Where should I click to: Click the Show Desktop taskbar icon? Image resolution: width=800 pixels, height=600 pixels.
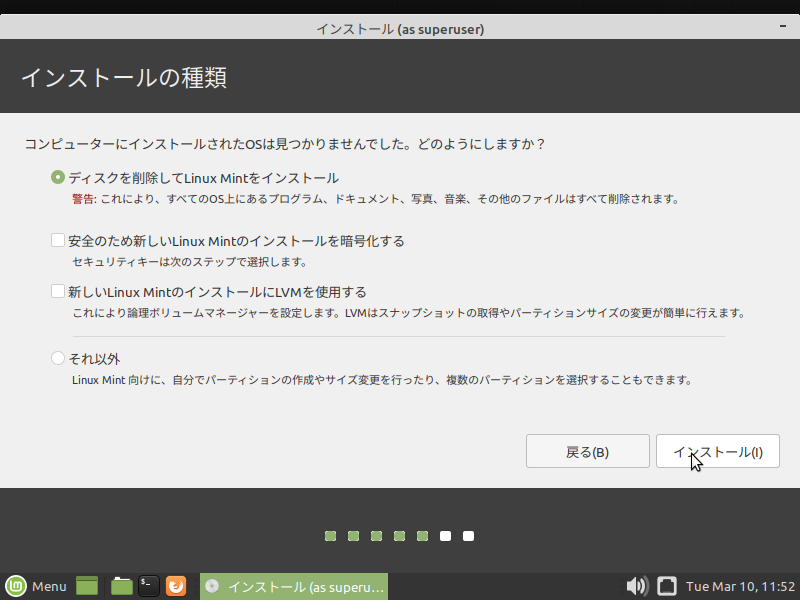tap(87, 586)
